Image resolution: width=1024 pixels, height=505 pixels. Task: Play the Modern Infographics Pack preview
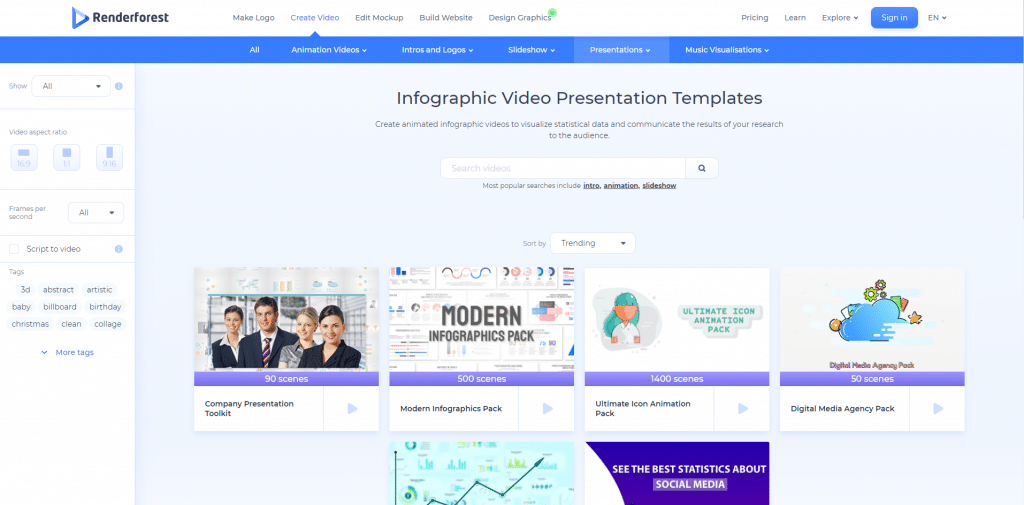coord(547,409)
